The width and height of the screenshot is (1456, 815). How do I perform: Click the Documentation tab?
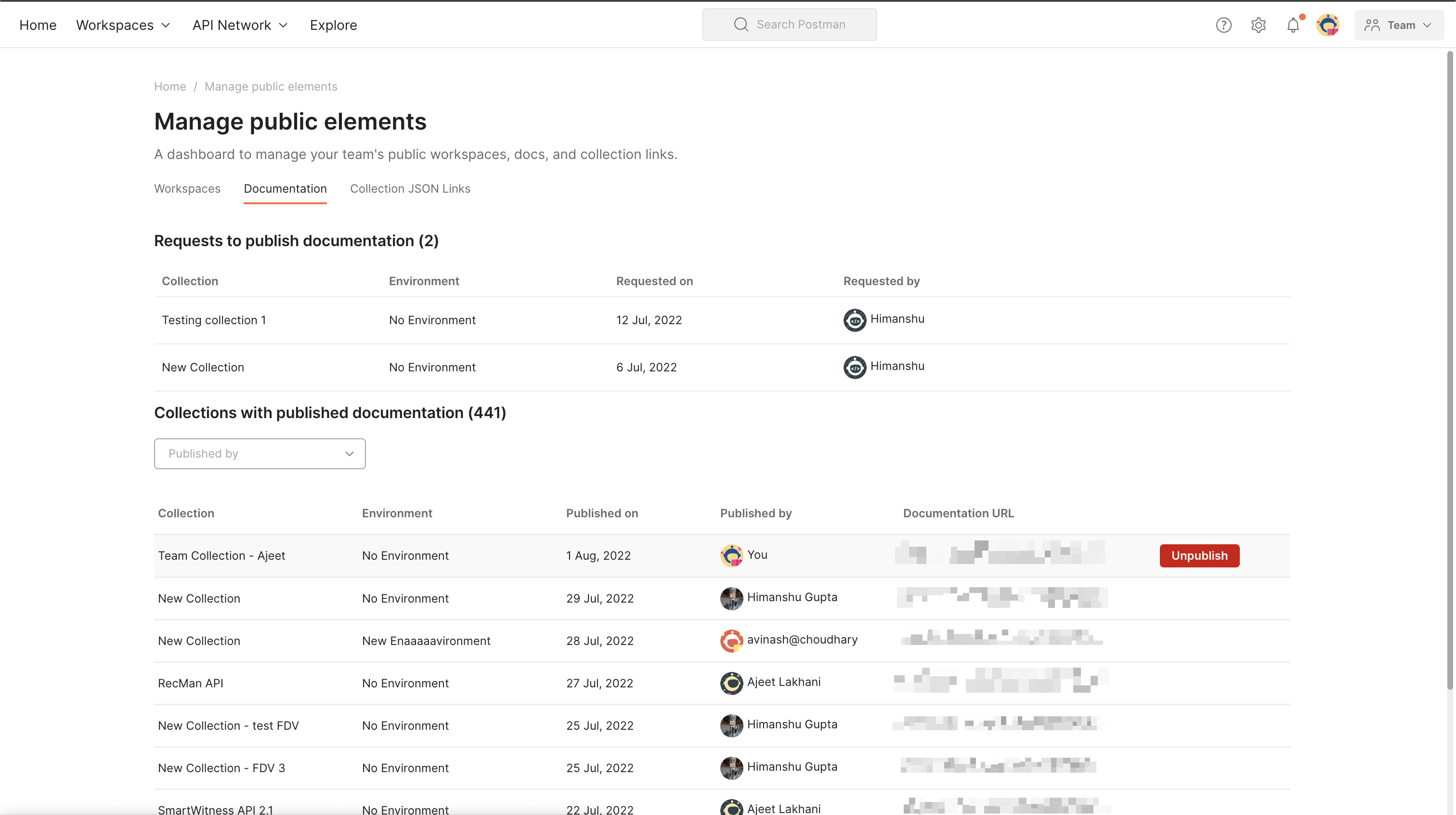coord(285,189)
